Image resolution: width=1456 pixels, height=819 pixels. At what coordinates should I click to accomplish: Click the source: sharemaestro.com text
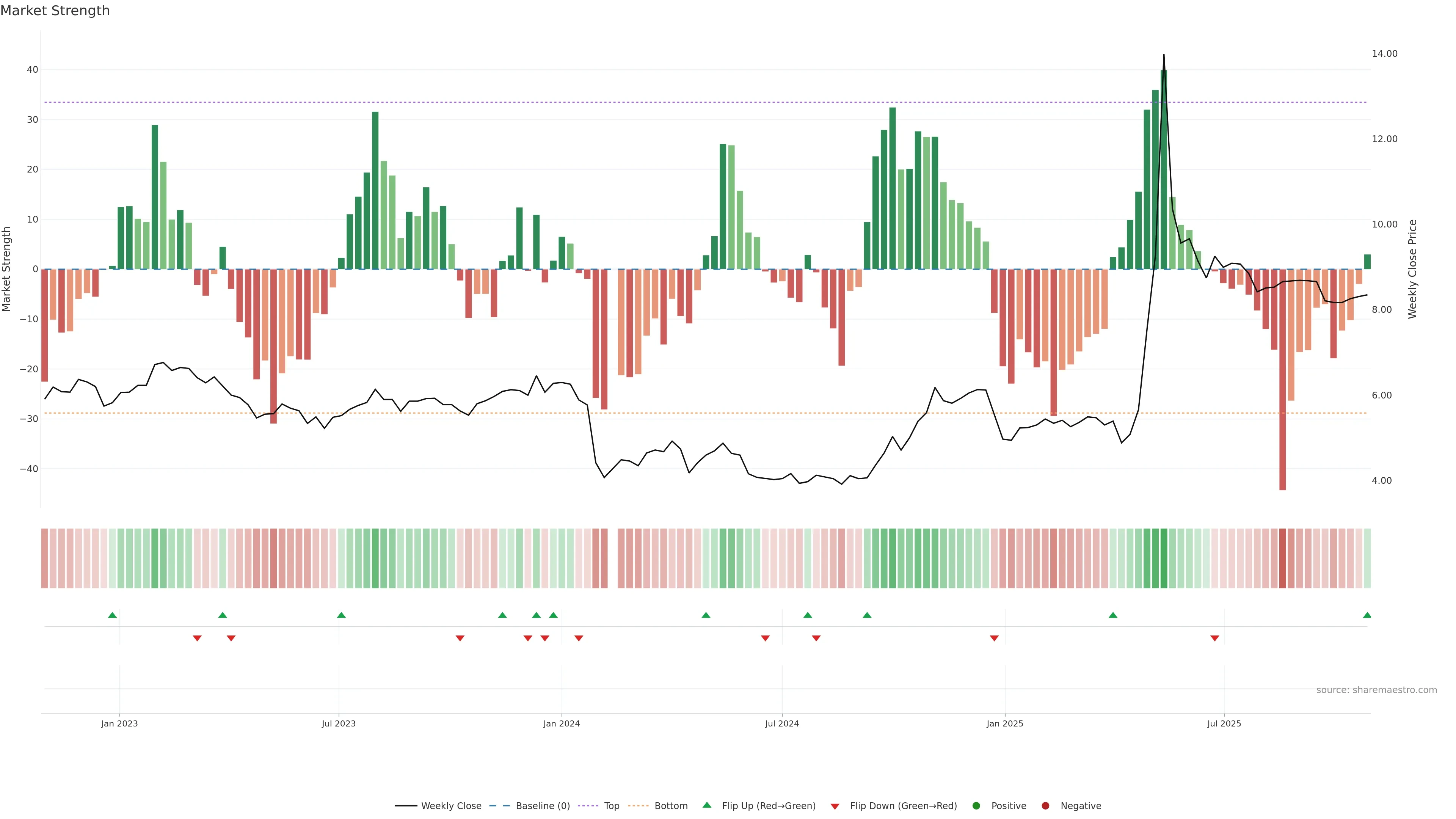1376,690
